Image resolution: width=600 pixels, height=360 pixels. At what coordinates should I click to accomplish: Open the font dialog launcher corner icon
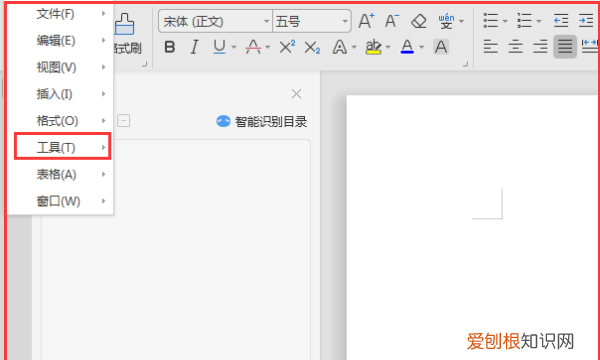pyautogui.click(x=465, y=64)
